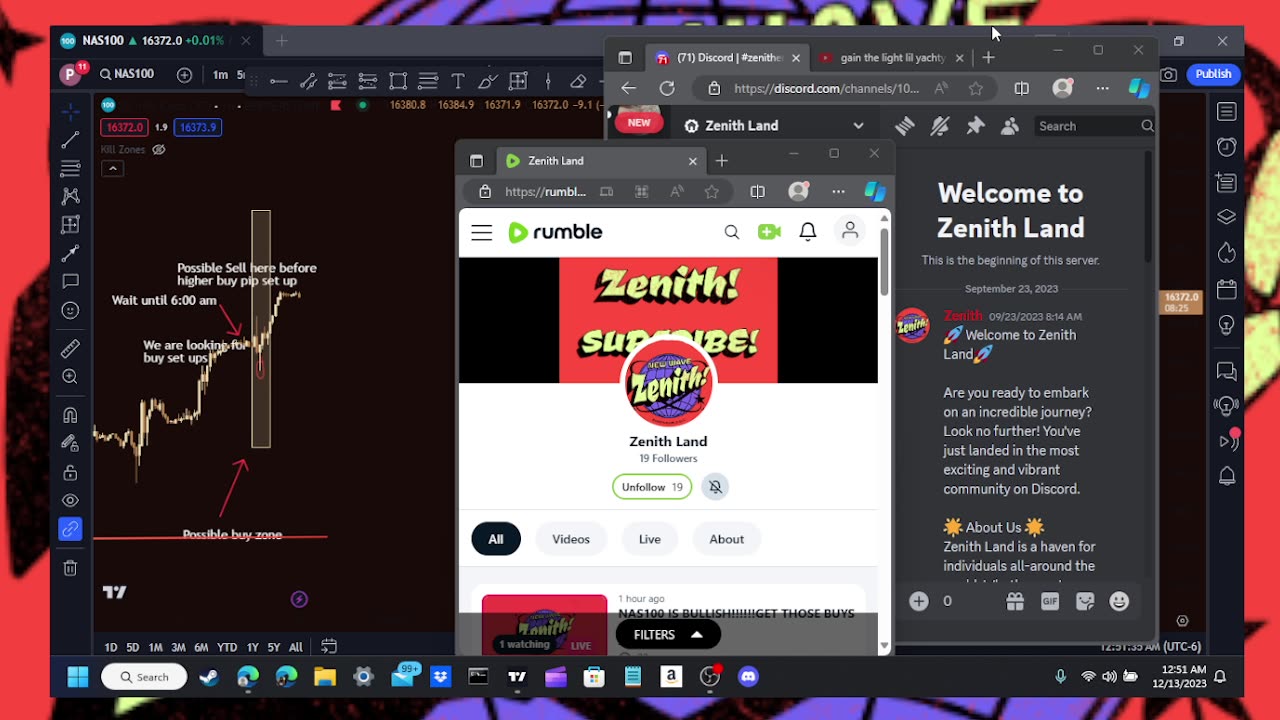Select the comment text tool
The image size is (1280, 720).
(70, 282)
